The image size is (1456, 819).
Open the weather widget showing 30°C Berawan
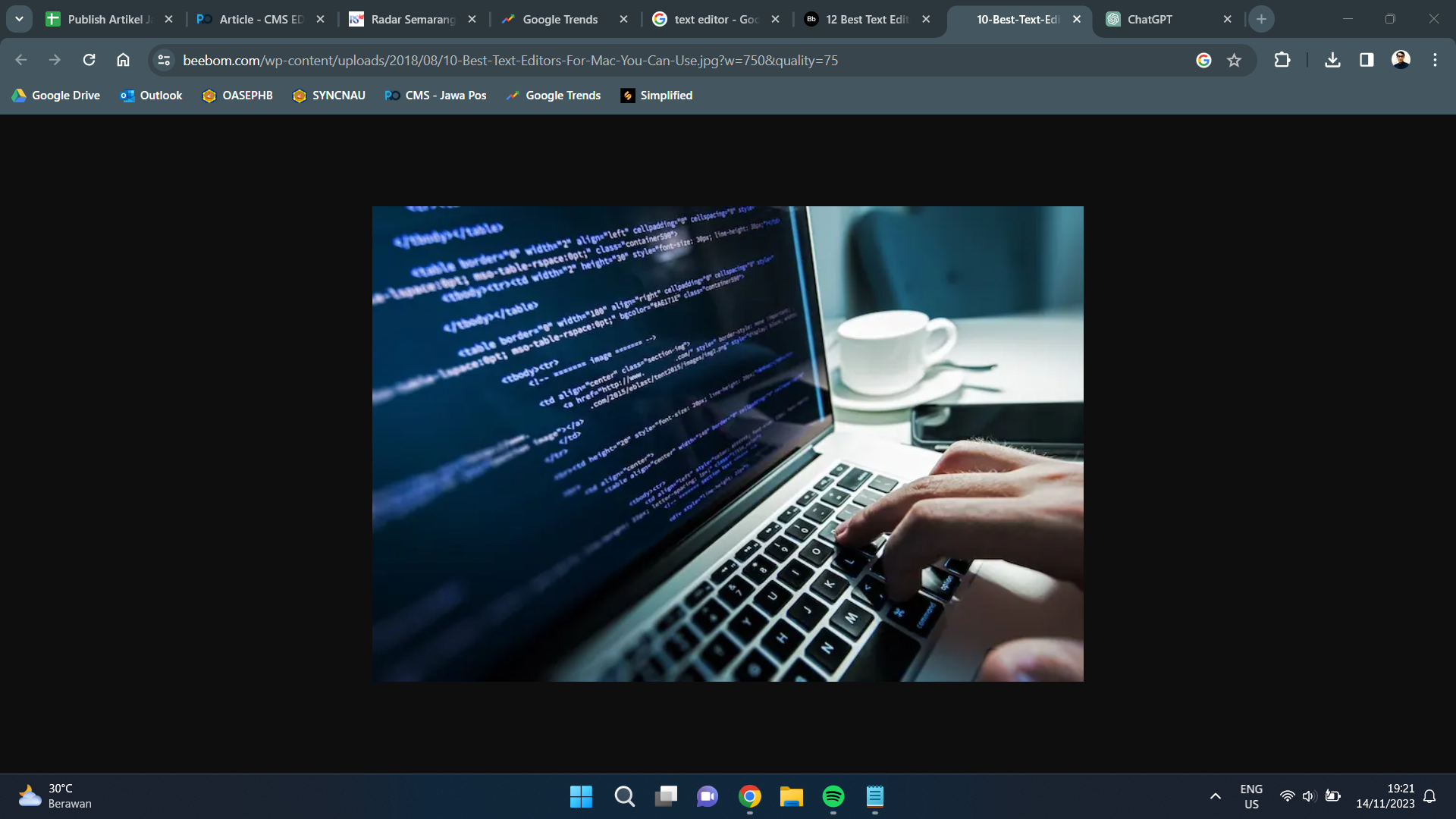pyautogui.click(x=53, y=795)
